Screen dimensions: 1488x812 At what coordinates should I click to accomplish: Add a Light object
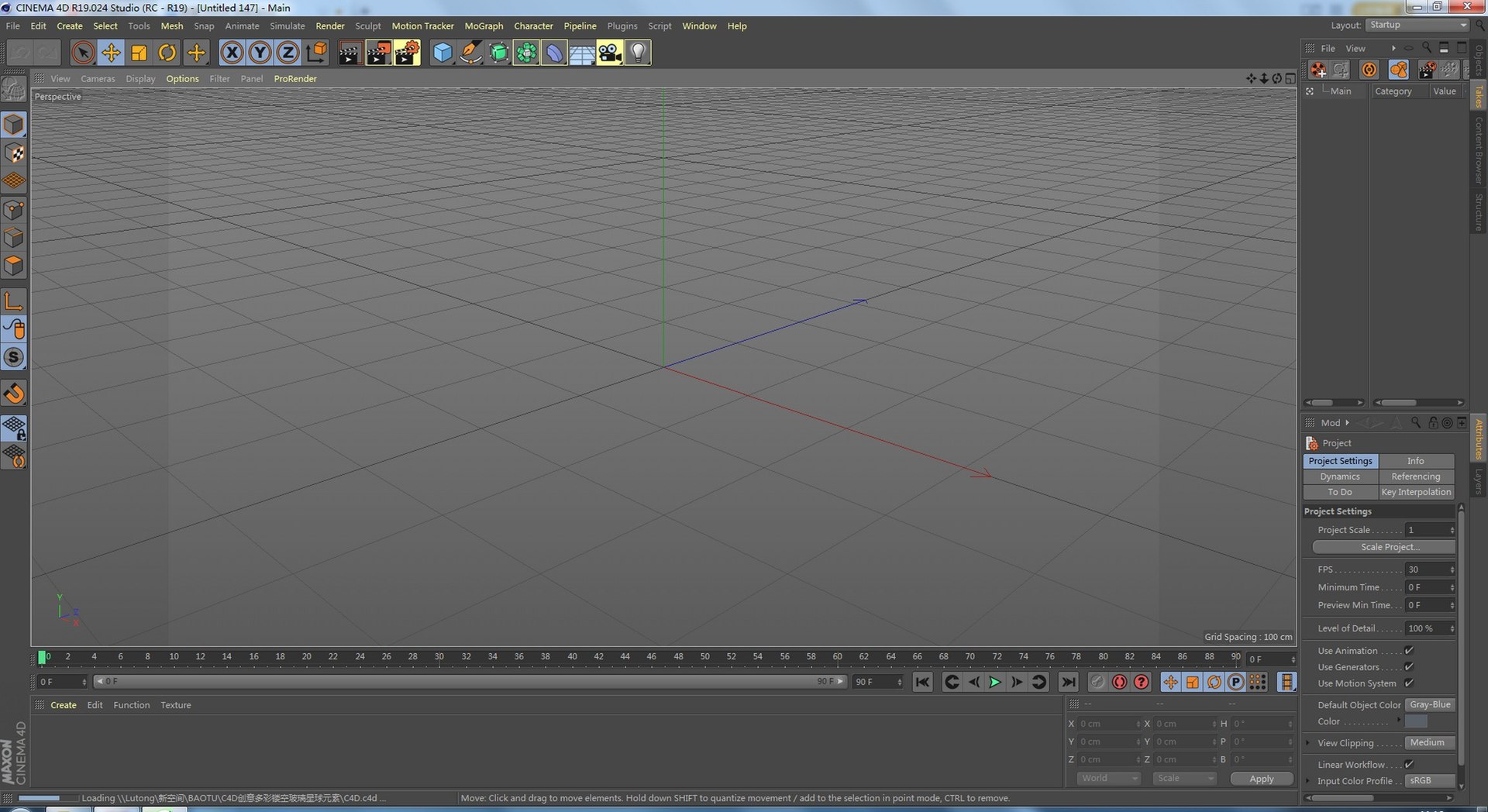[x=638, y=53]
